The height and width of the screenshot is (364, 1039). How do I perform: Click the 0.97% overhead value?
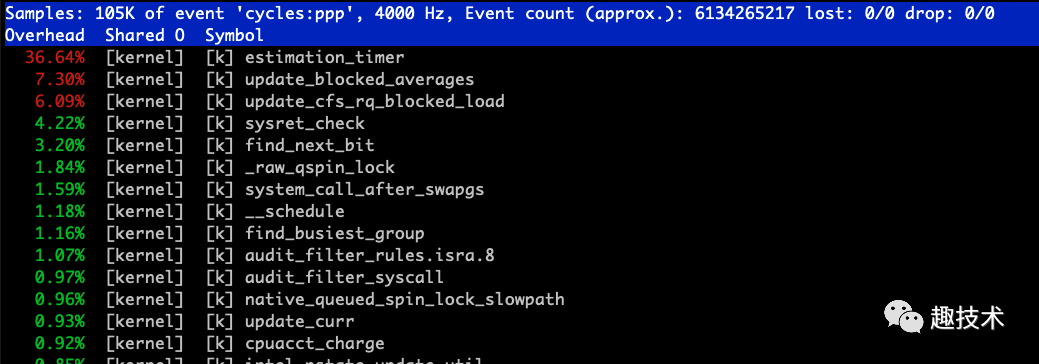click(x=60, y=277)
